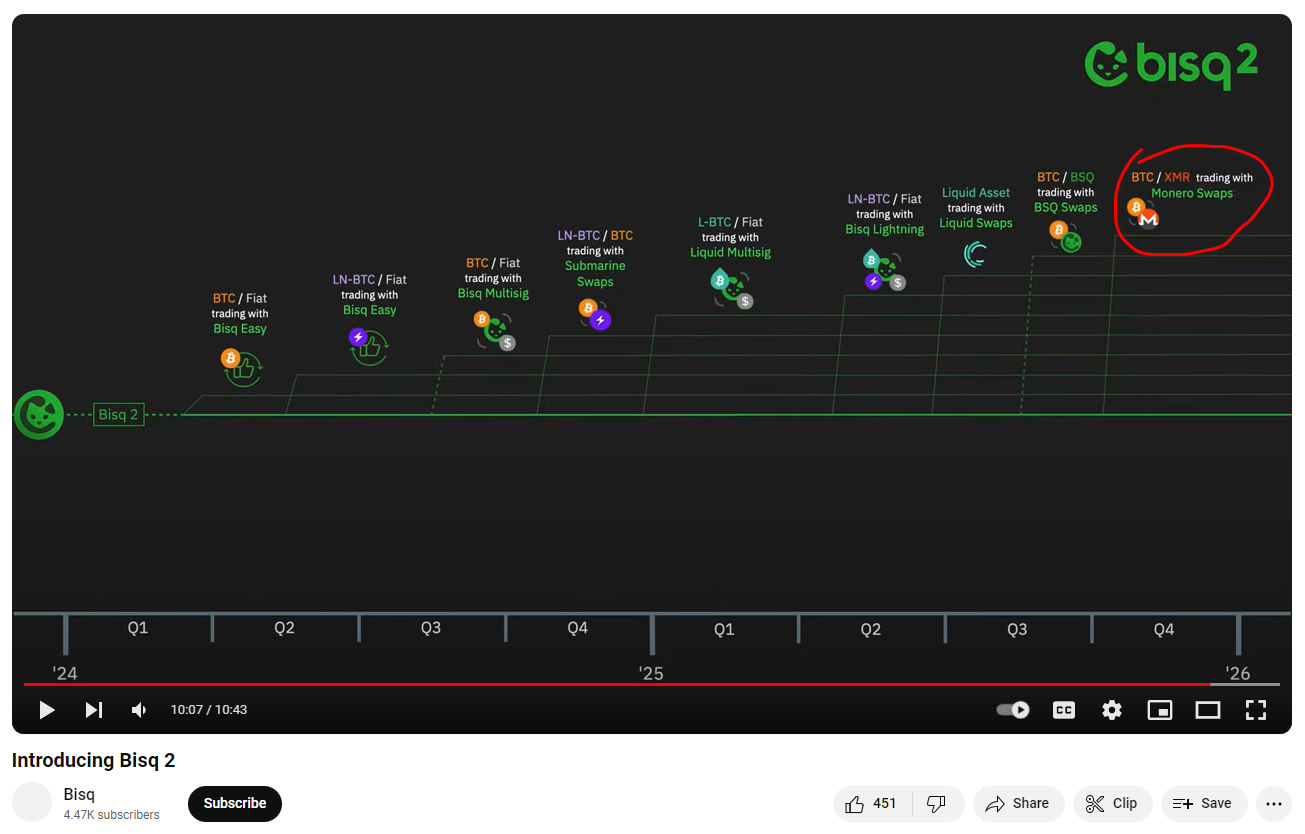Click the green Bisq cat icon at roadmap start

pos(39,414)
